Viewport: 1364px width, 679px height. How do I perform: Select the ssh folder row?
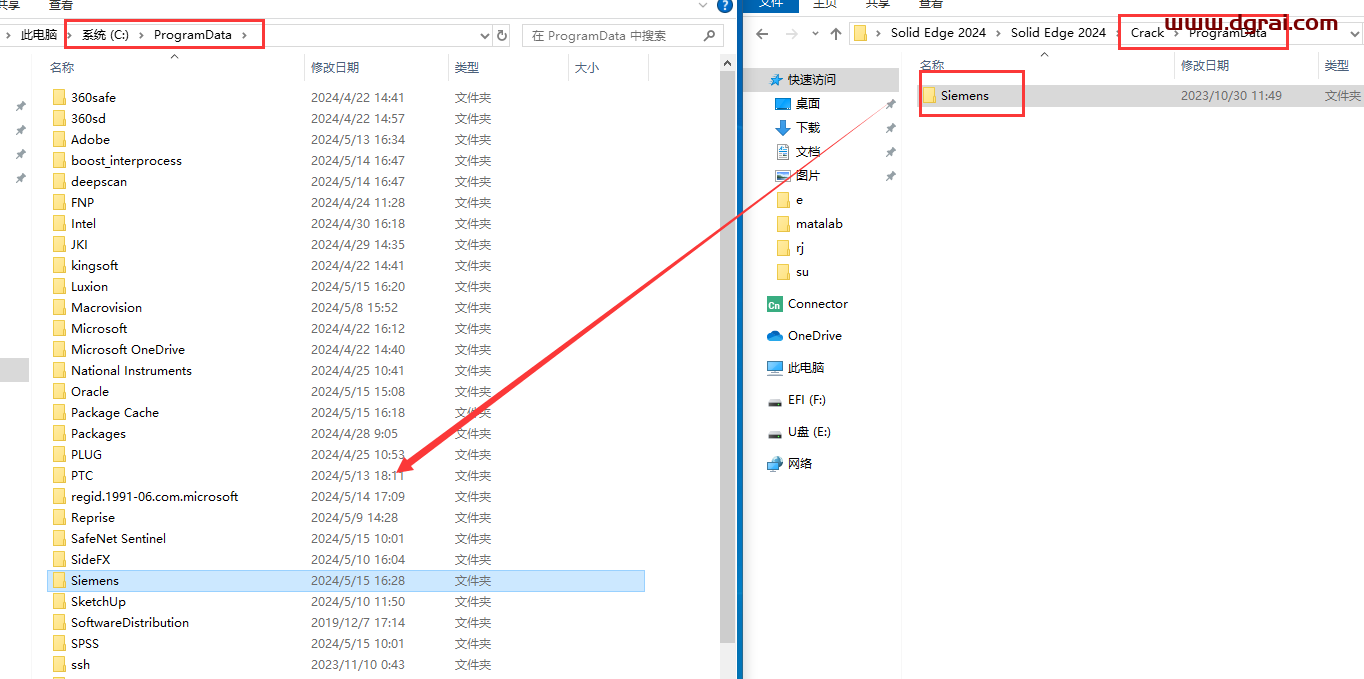coord(346,664)
